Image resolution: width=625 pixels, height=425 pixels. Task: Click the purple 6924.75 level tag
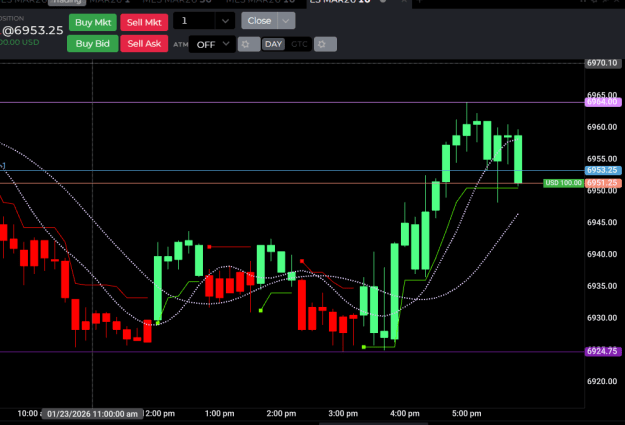click(x=603, y=351)
